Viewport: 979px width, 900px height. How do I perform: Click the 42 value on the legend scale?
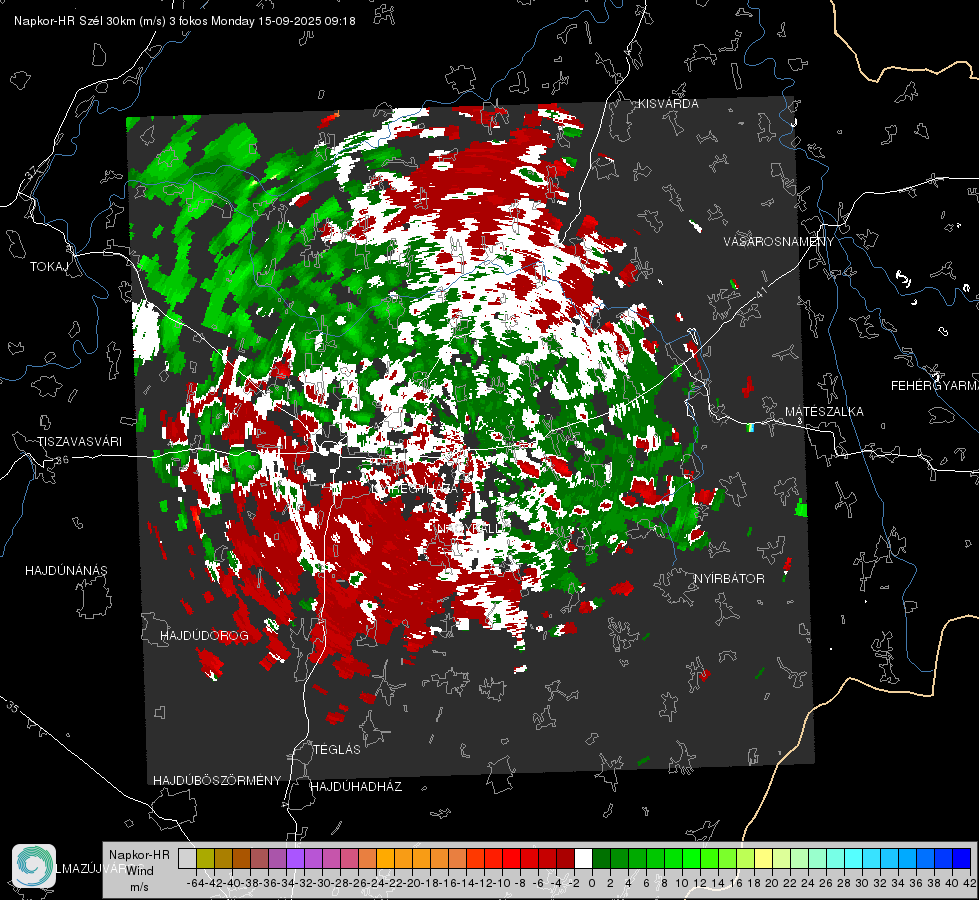tap(970, 883)
